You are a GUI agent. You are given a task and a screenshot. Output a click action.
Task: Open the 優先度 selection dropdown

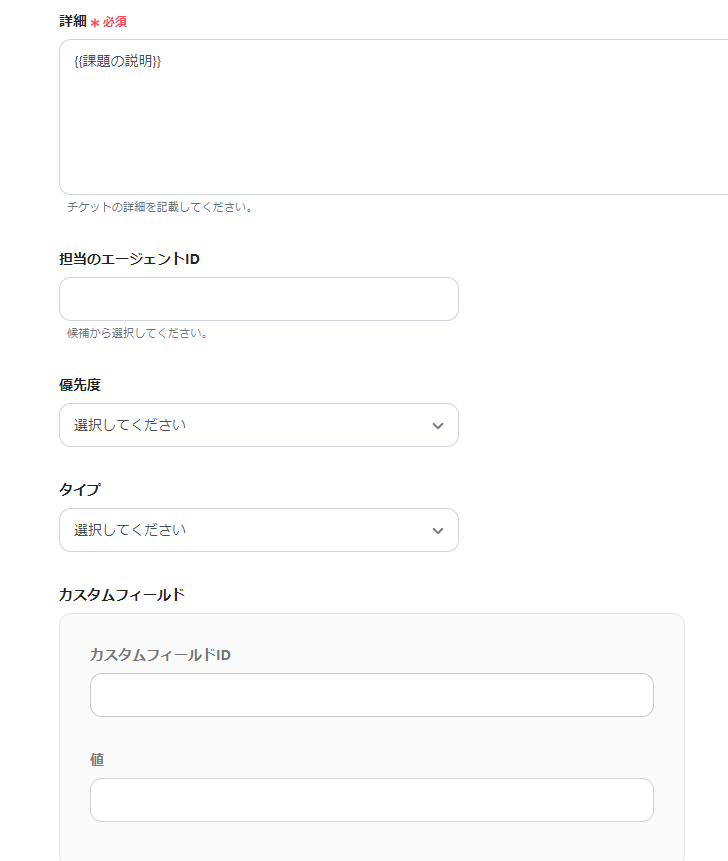point(258,425)
